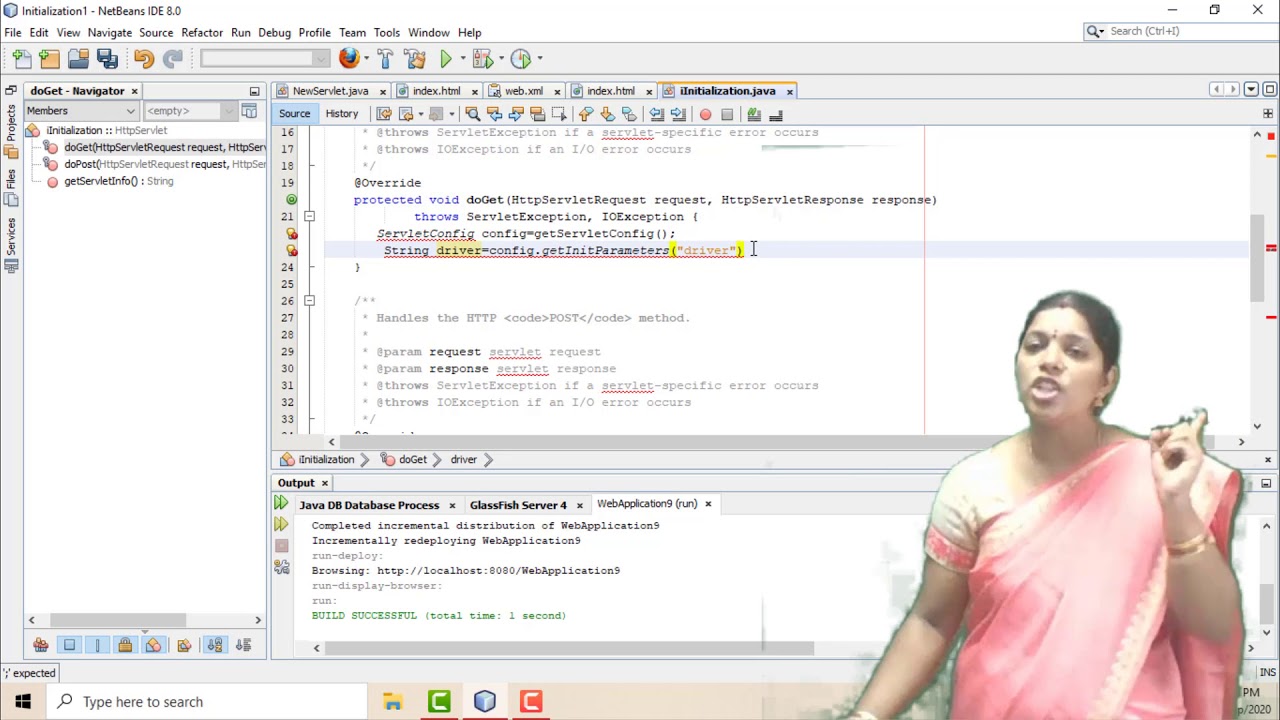Open the File menu

click(13, 32)
